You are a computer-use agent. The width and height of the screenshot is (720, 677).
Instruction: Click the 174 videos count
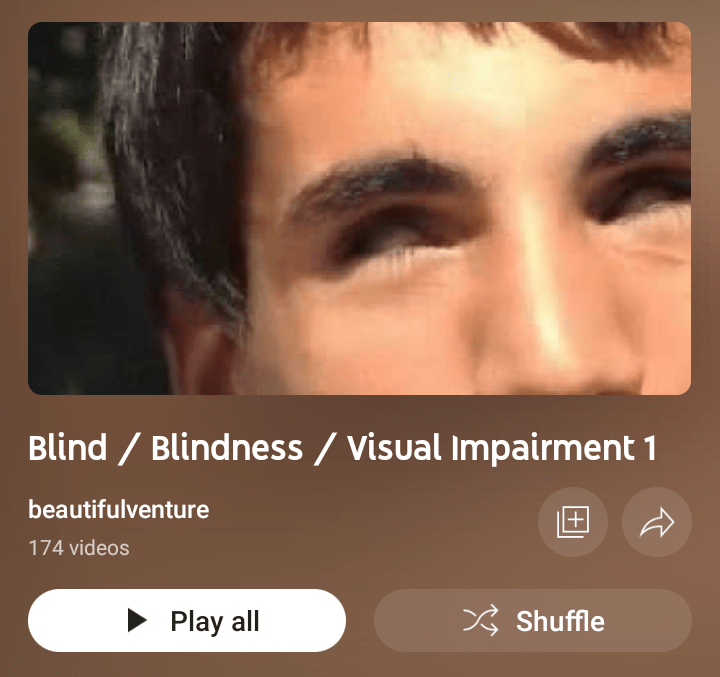click(x=79, y=548)
